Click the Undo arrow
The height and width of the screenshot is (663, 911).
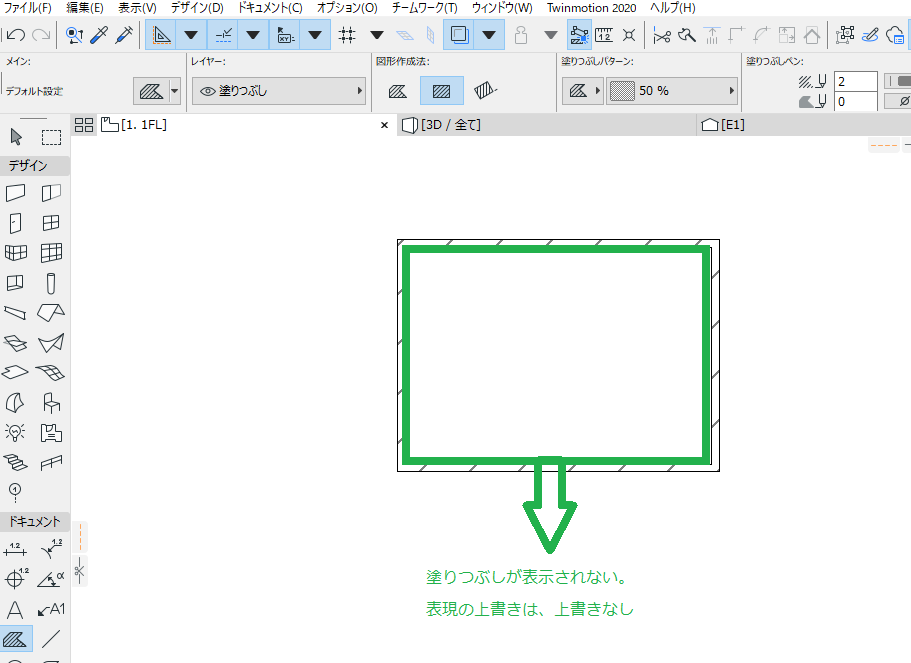(16, 35)
